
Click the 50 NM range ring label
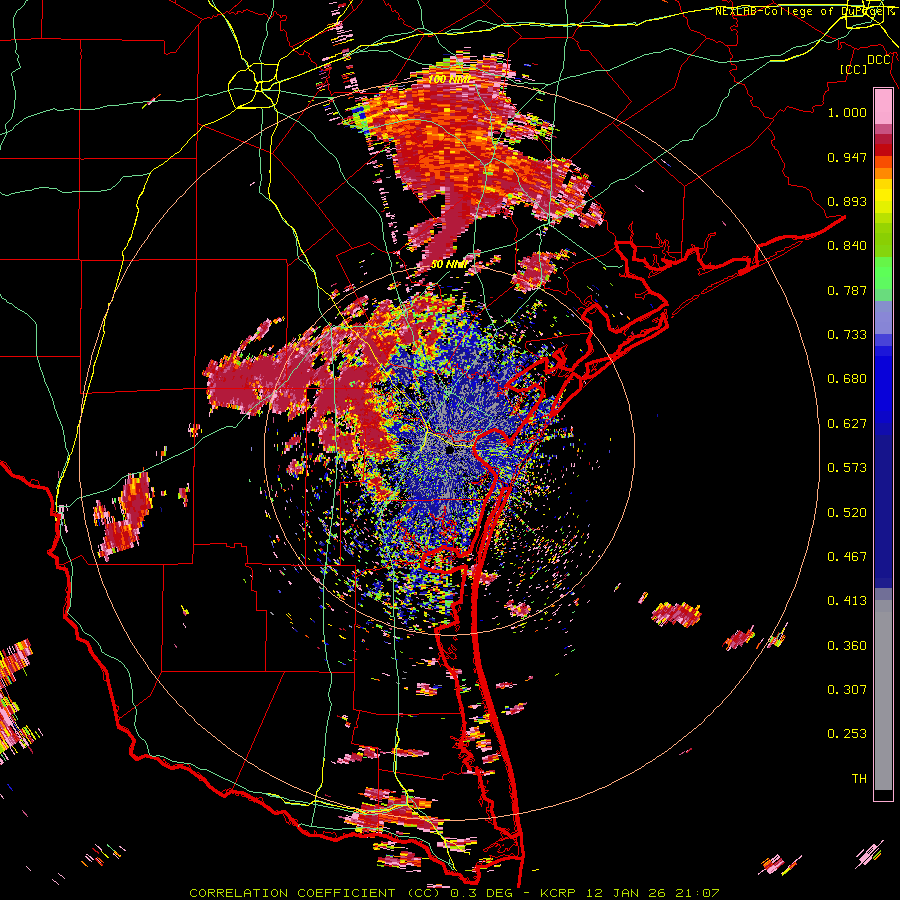point(450,265)
